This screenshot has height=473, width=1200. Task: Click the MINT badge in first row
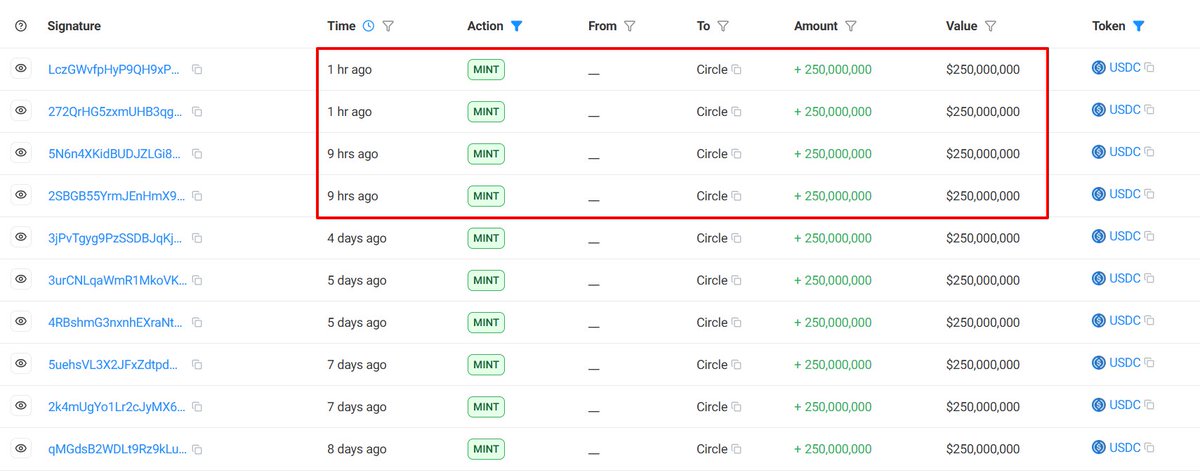(486, 70)
